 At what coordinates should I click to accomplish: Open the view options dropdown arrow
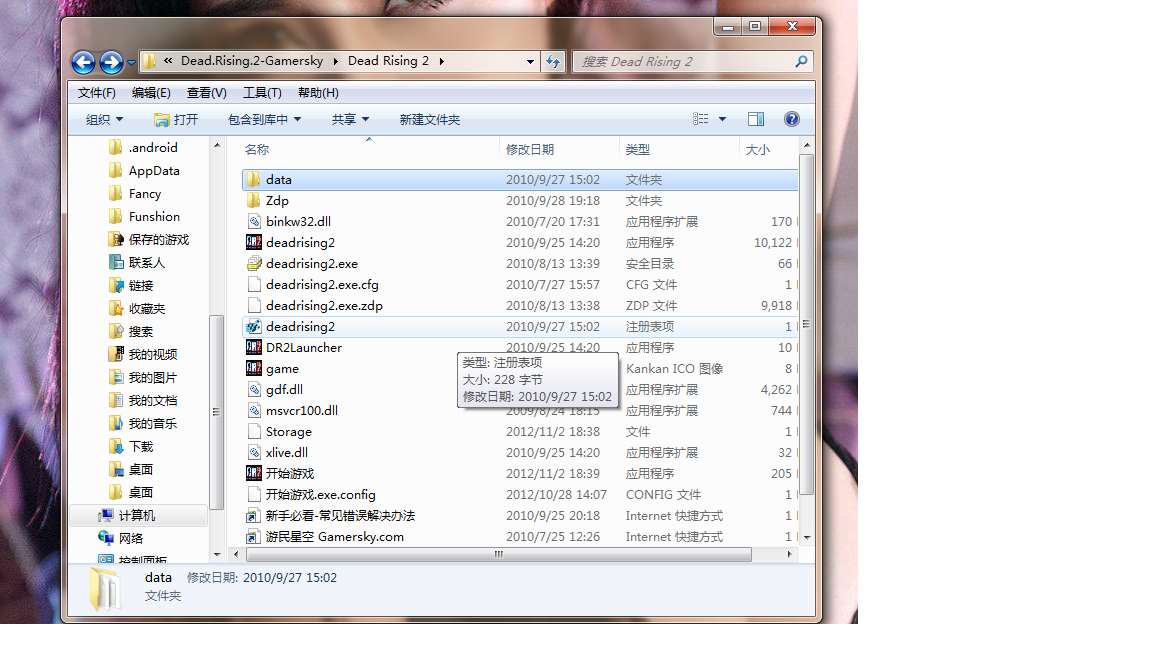(x=722, y=119)
